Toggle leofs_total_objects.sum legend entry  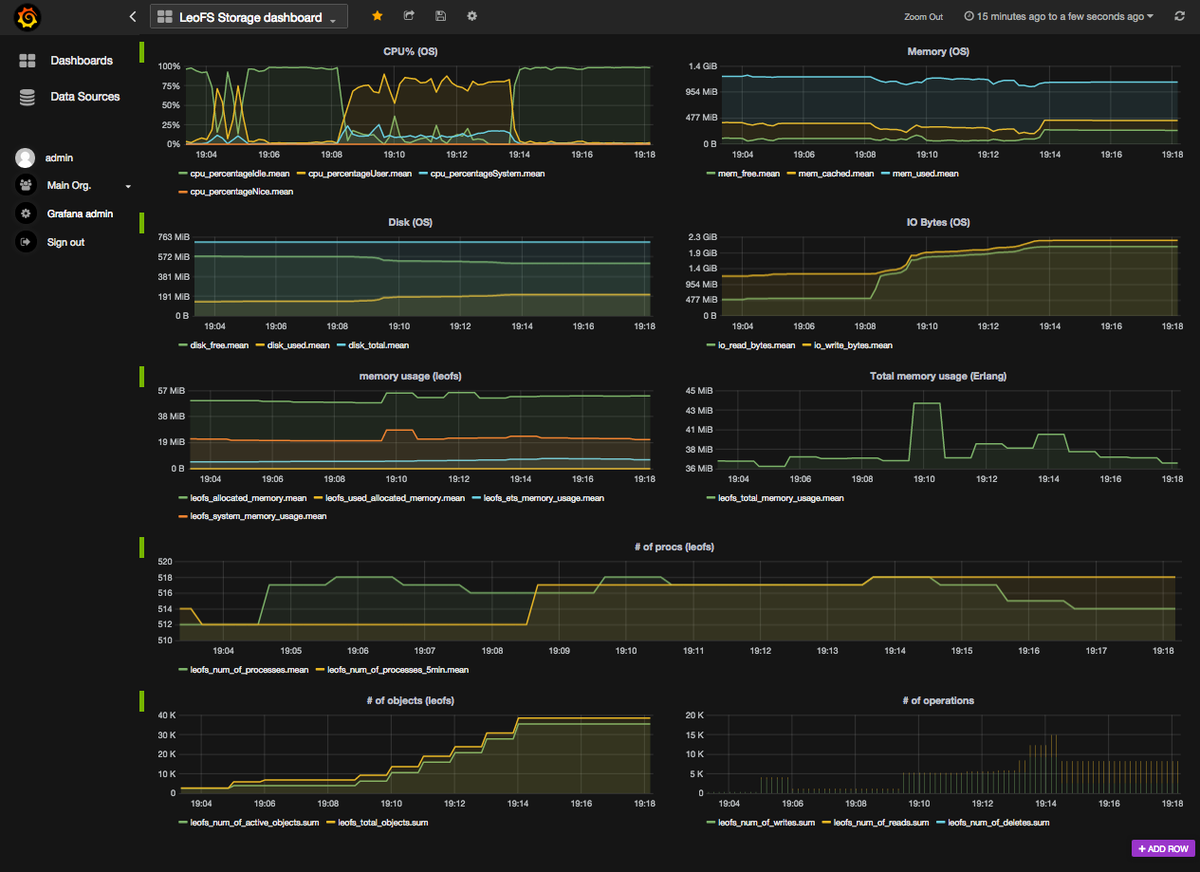(x=379, y=823)
